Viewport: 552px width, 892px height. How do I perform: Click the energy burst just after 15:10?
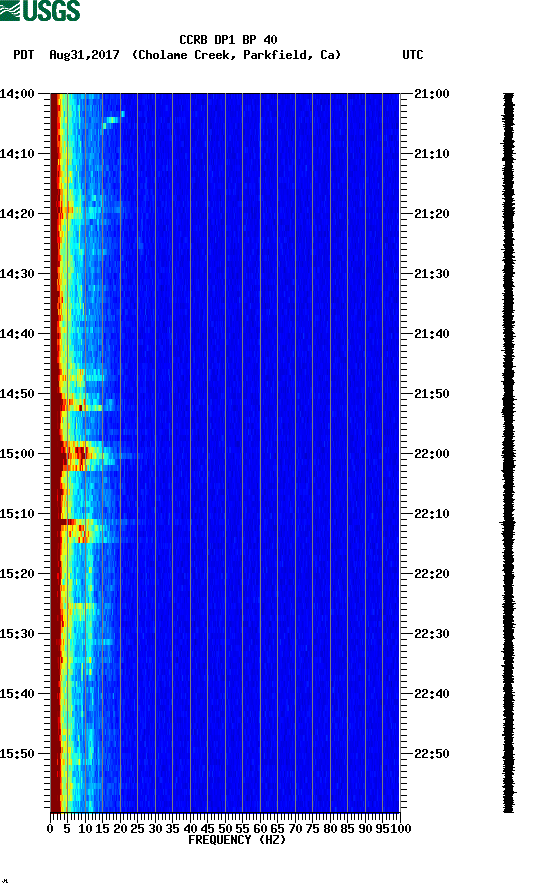point(83,530)
